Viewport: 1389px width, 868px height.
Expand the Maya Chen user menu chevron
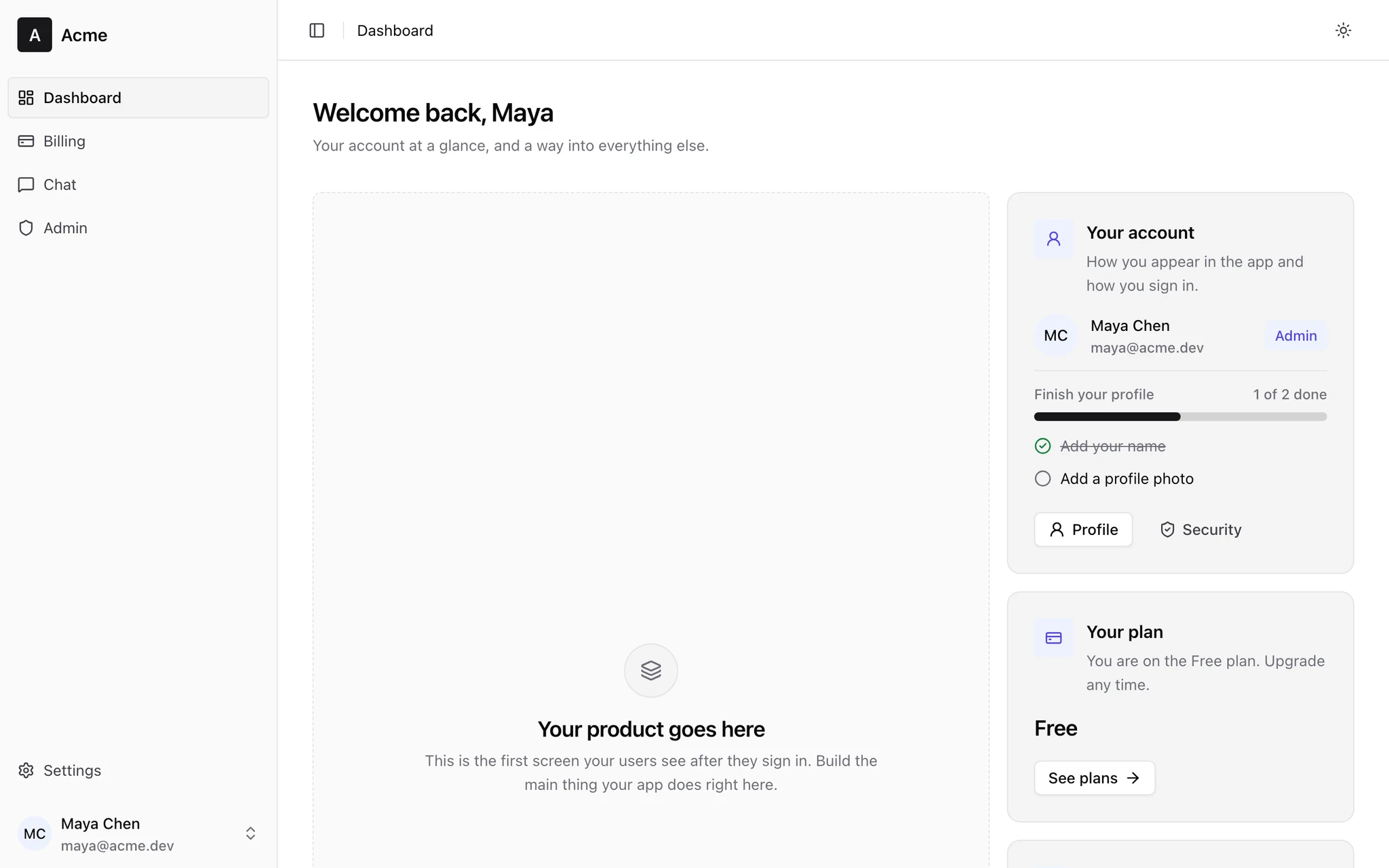[250, 833]
